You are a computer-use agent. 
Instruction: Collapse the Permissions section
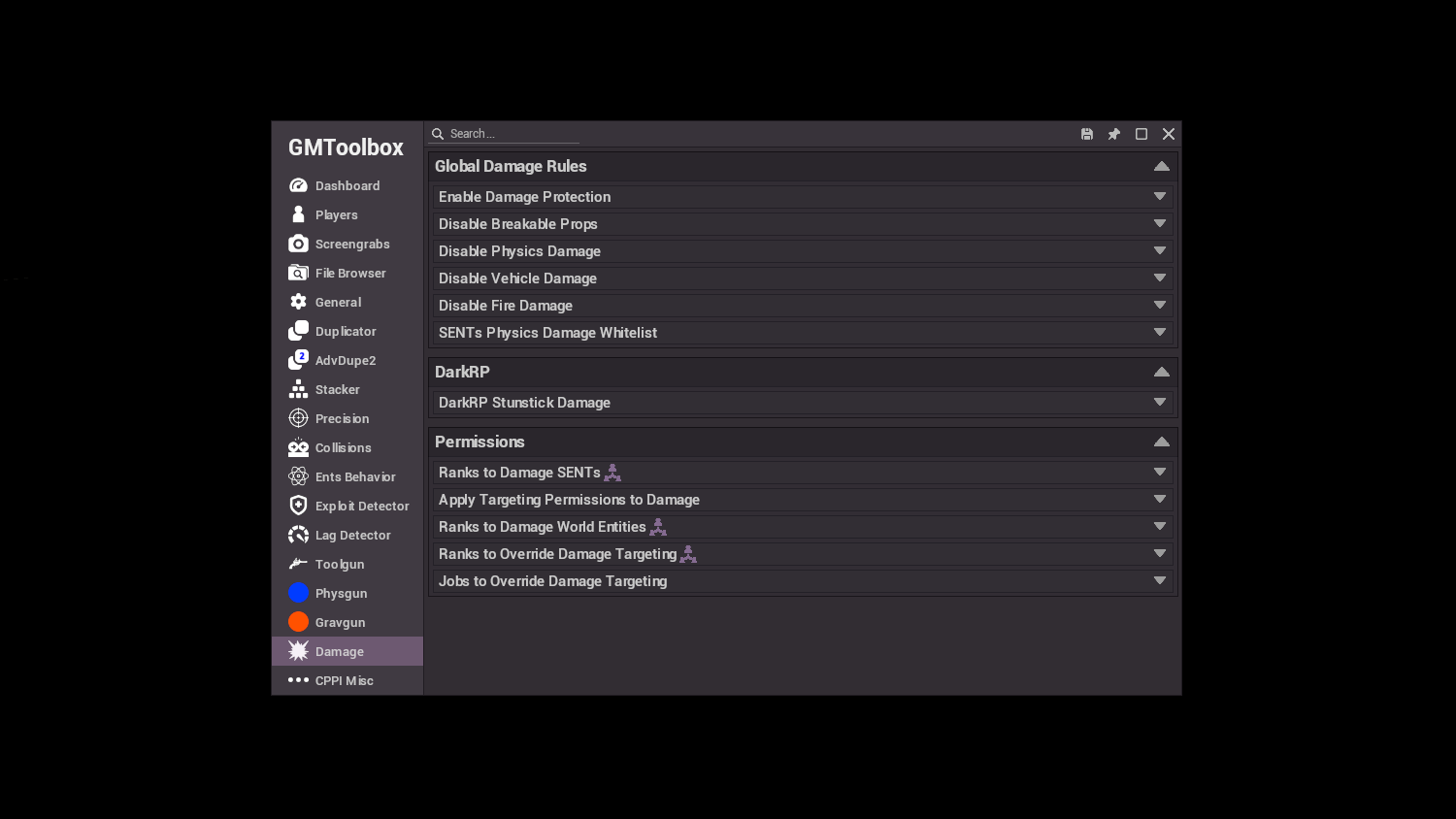pos(1161,442)
